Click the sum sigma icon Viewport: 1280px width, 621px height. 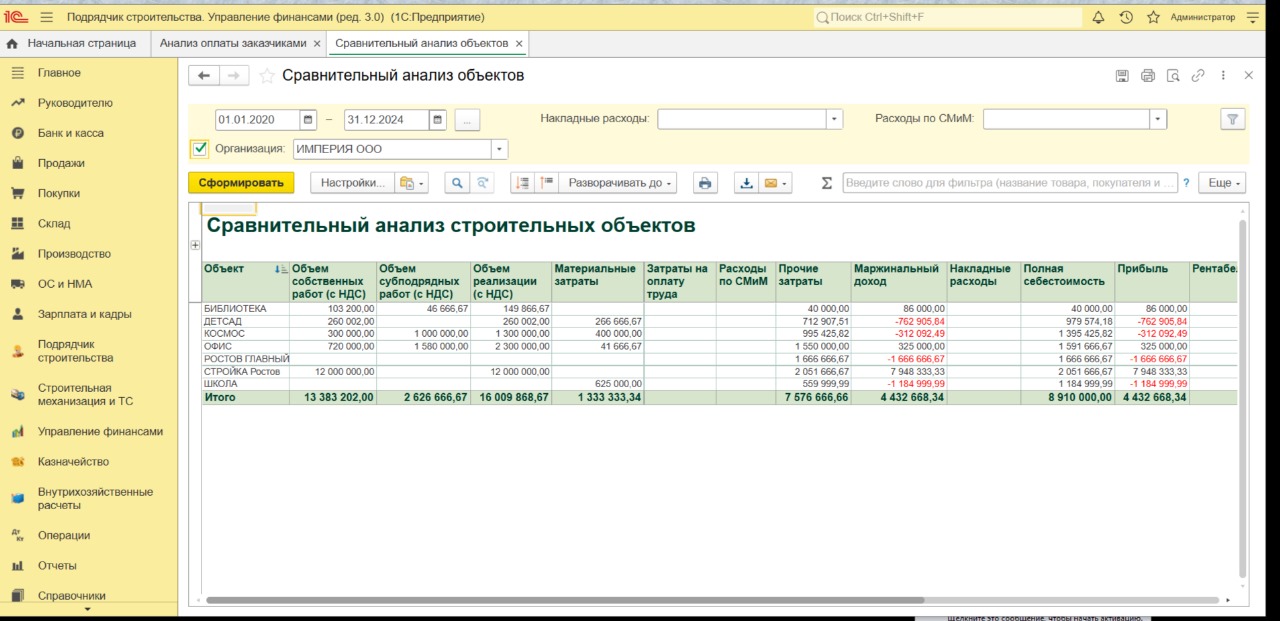(826, 183)
